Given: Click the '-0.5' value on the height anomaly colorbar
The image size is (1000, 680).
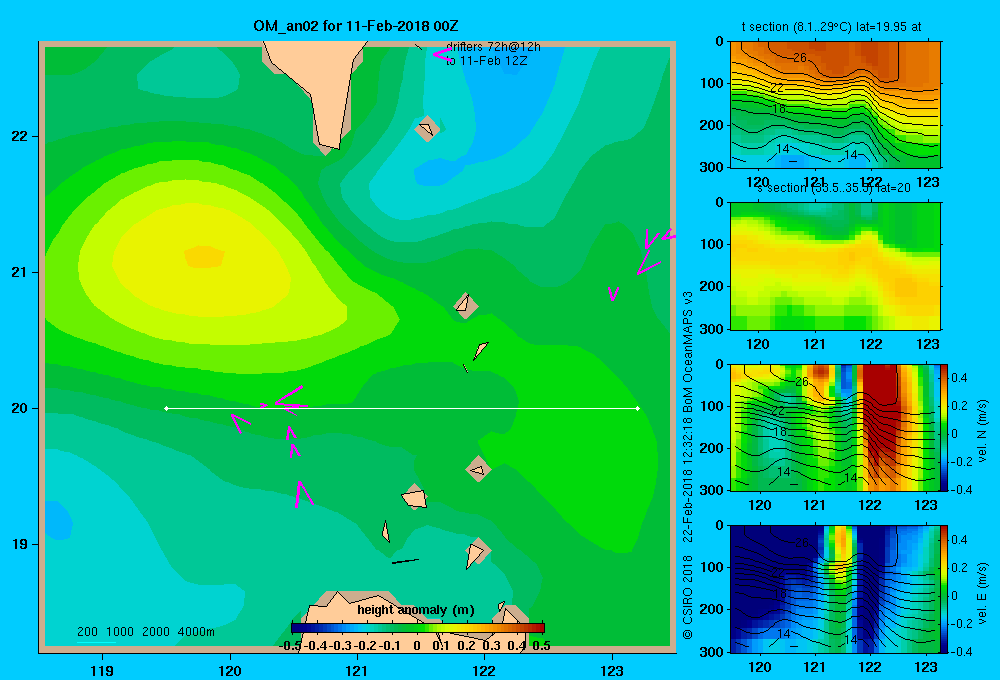Looking at the screenshot, I should click(x=291, y=646).
